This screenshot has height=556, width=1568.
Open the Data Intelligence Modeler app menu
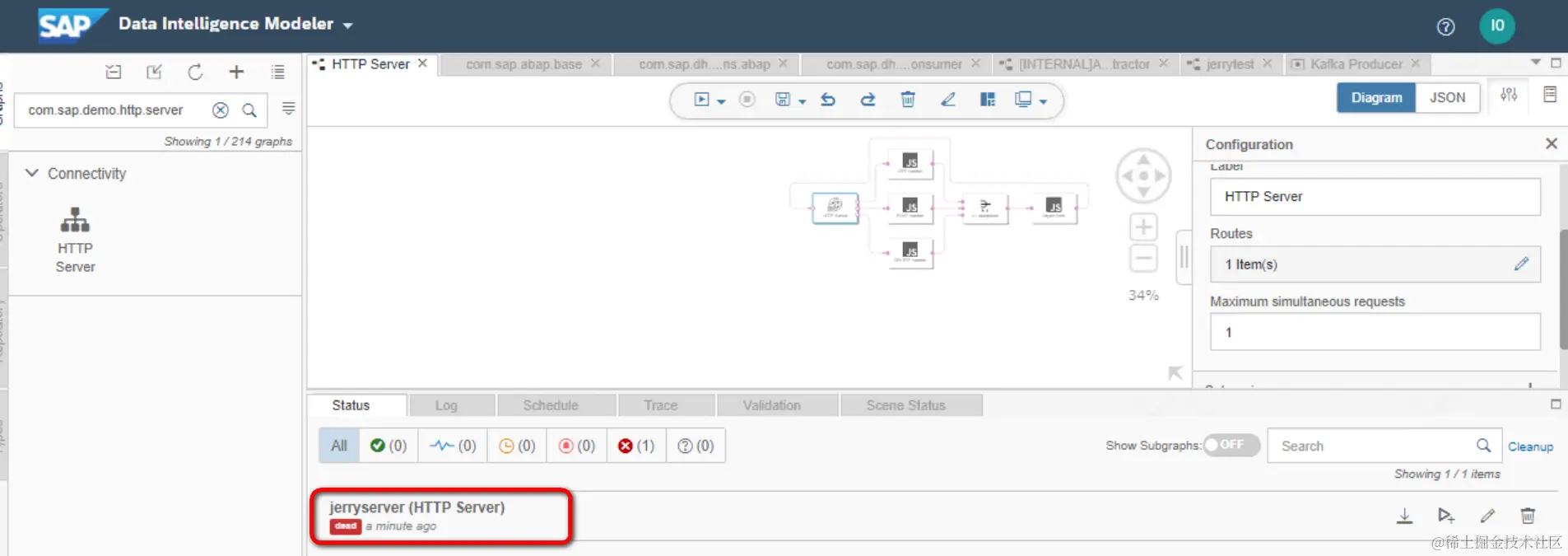click(235, 24)
